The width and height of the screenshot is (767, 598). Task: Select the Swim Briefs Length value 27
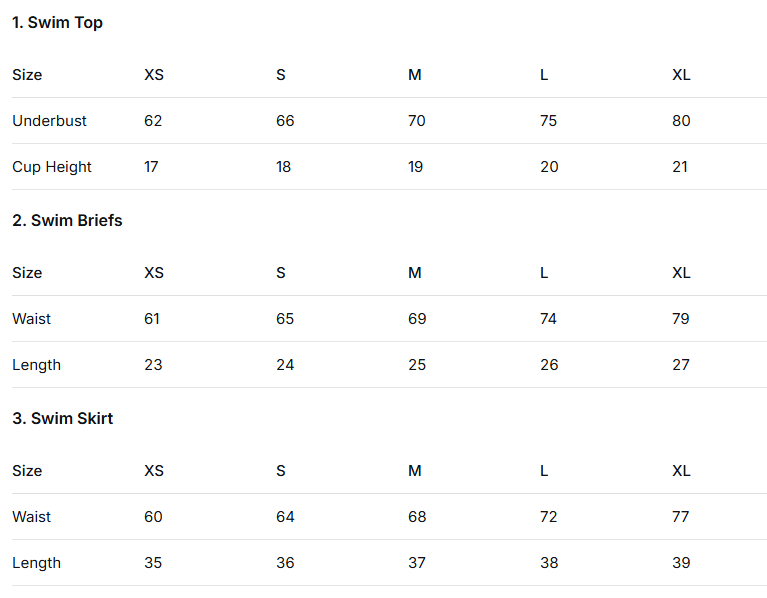click(x=681, y=365)
